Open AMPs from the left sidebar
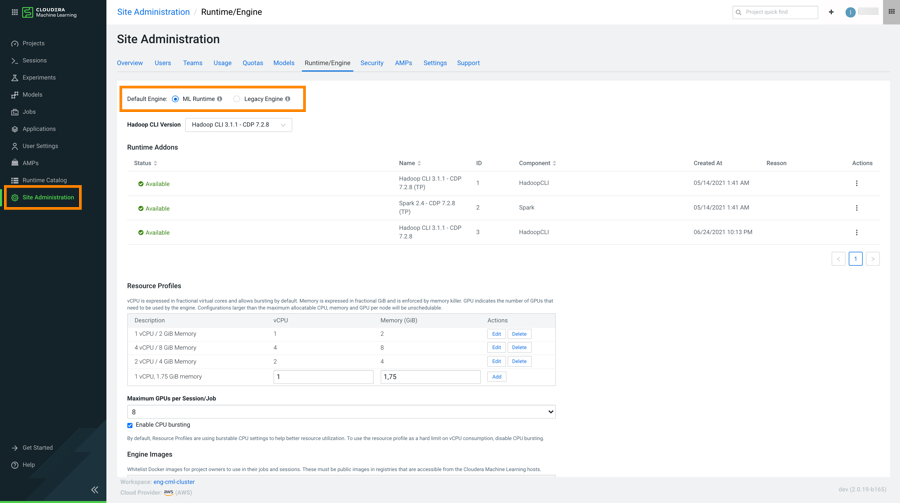This screenshot has height=503, width=900. click(x=15, y=163)
